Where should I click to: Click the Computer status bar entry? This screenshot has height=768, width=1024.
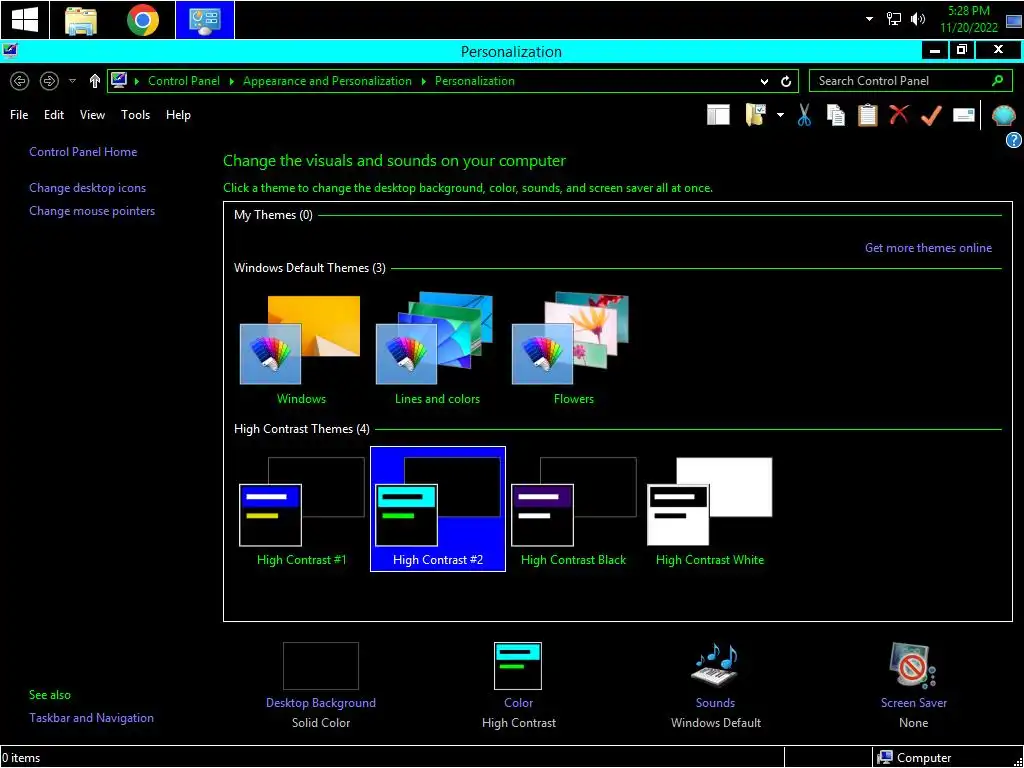(x=915, y=758)
